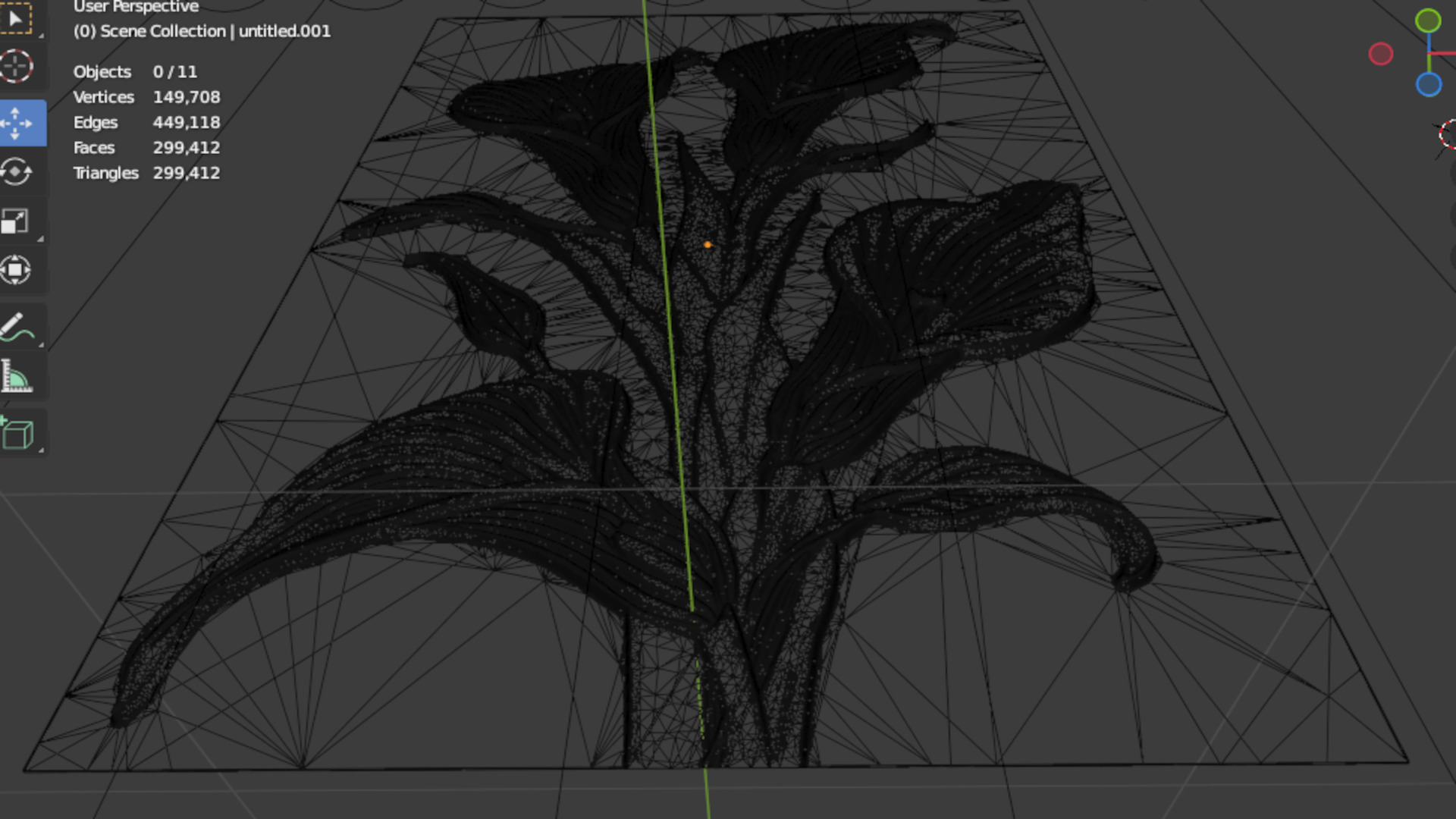This screenshot has height=819, width=1456.
Task: Choose the Scale tool
Action: pos(15,221)
